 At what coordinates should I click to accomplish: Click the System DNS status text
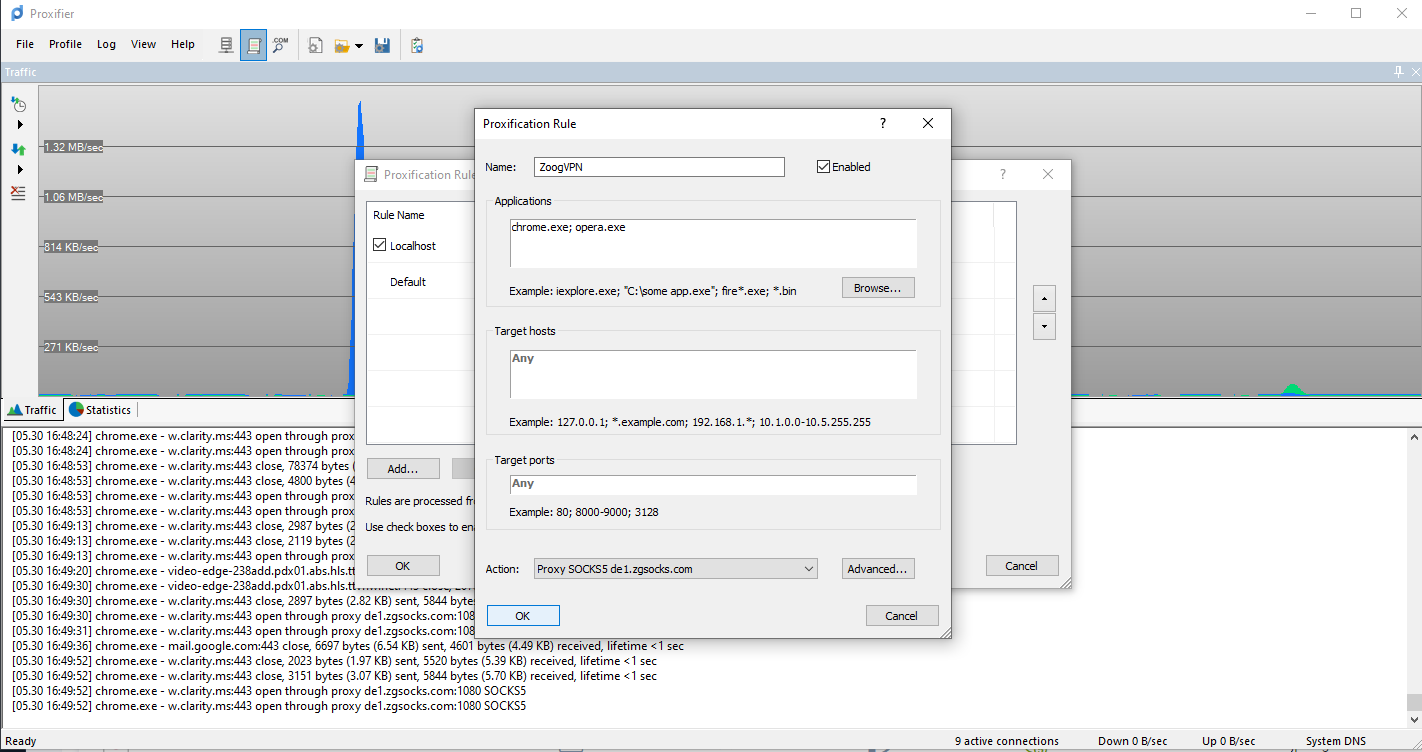coord(1337,741)
